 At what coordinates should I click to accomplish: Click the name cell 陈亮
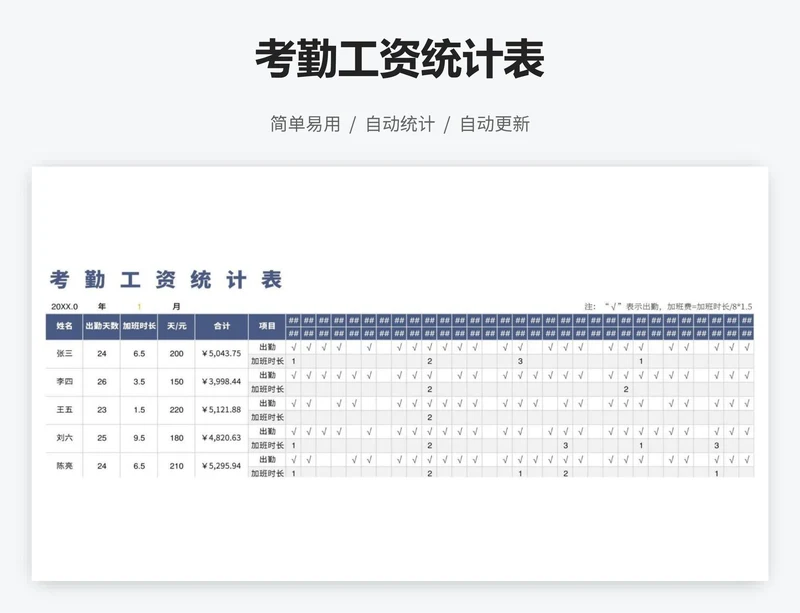(x=64, y=466)
